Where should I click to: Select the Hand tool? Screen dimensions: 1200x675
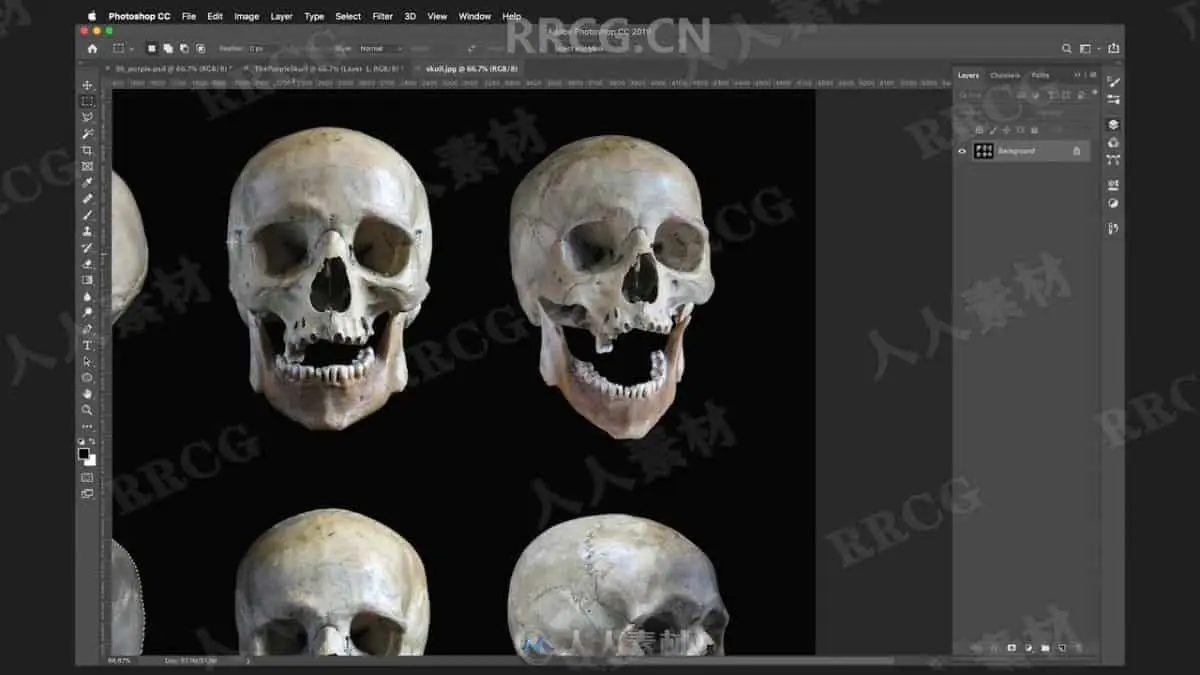click(88, 393)
